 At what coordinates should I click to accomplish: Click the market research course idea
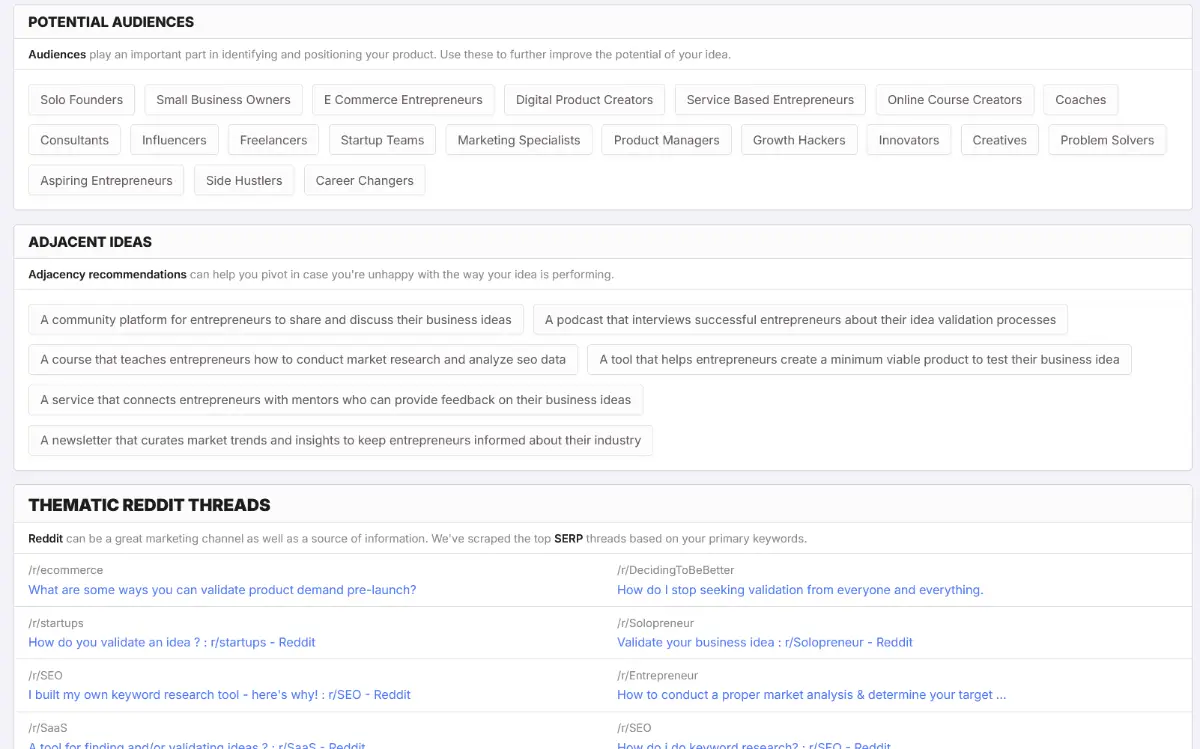(303, 360)
